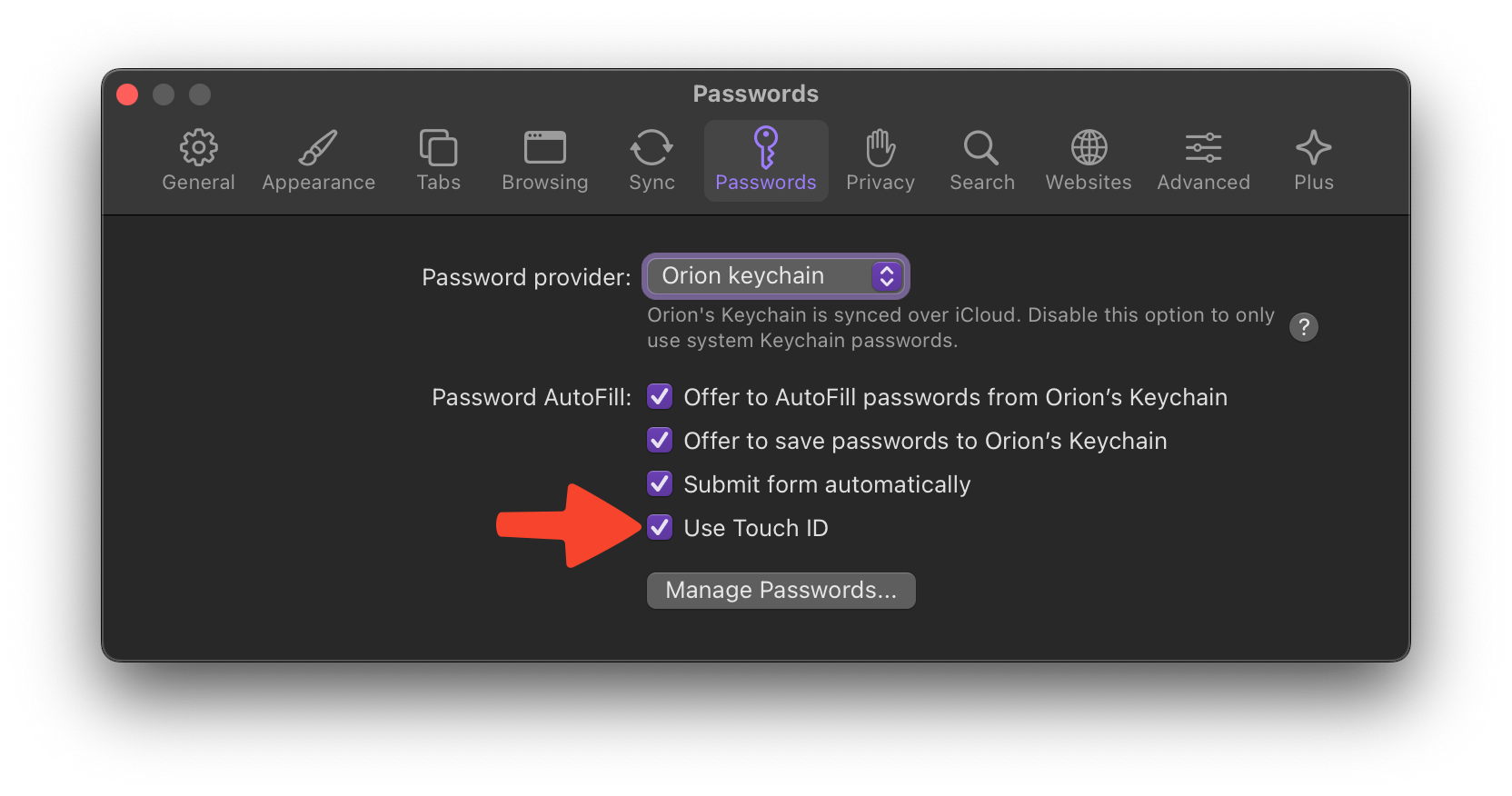Open Search settings magnifier icon
Image resolution: width=1512 pixels, height=796 pixels.
pyautogui.click(x=981, y=148)
